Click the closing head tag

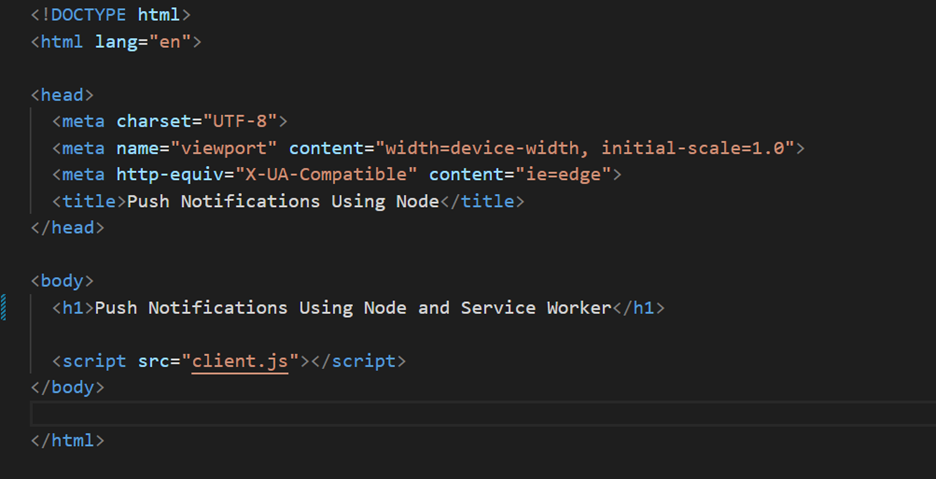[67, 228]
